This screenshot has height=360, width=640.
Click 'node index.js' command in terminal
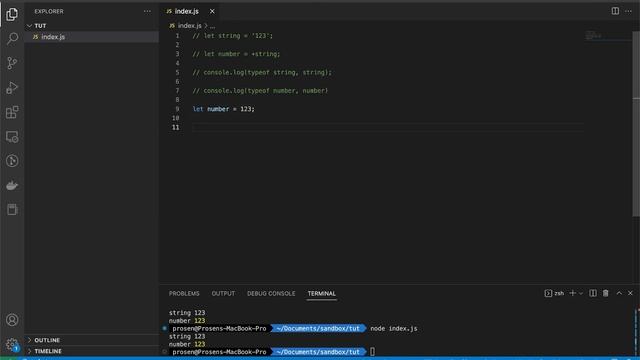[x=393, y=329]
